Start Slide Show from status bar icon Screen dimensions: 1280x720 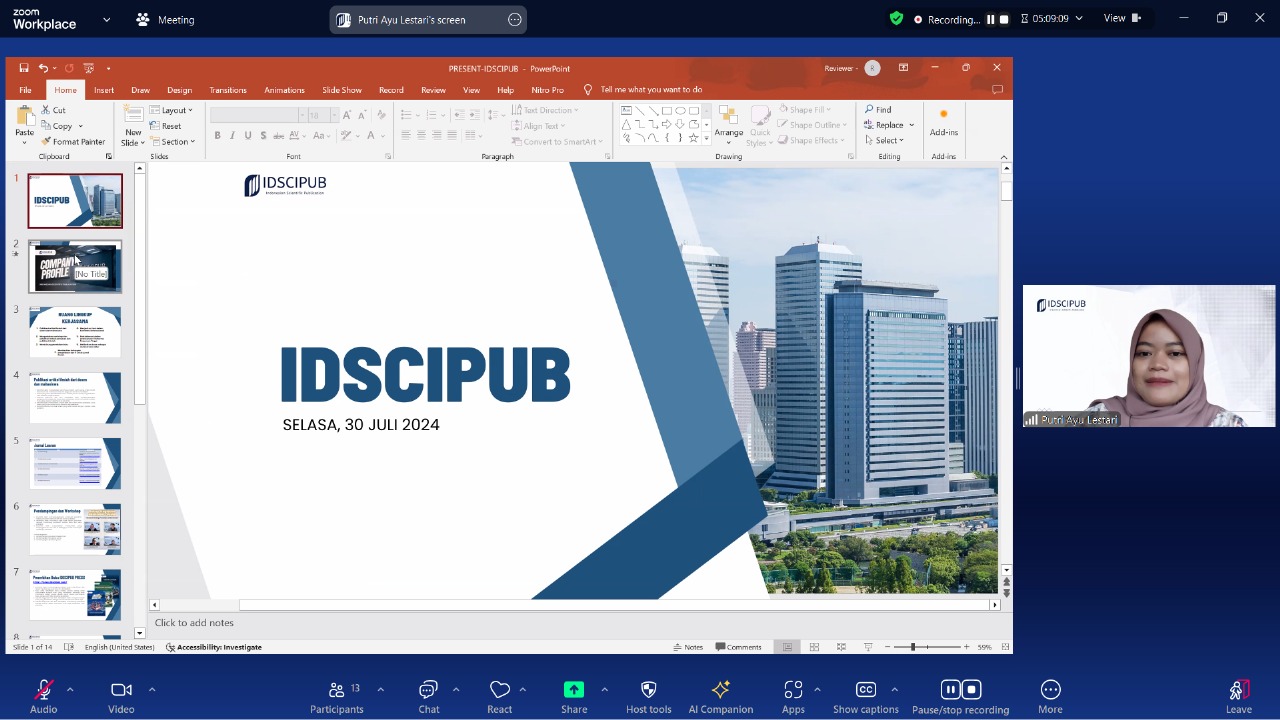pos(868,647)
